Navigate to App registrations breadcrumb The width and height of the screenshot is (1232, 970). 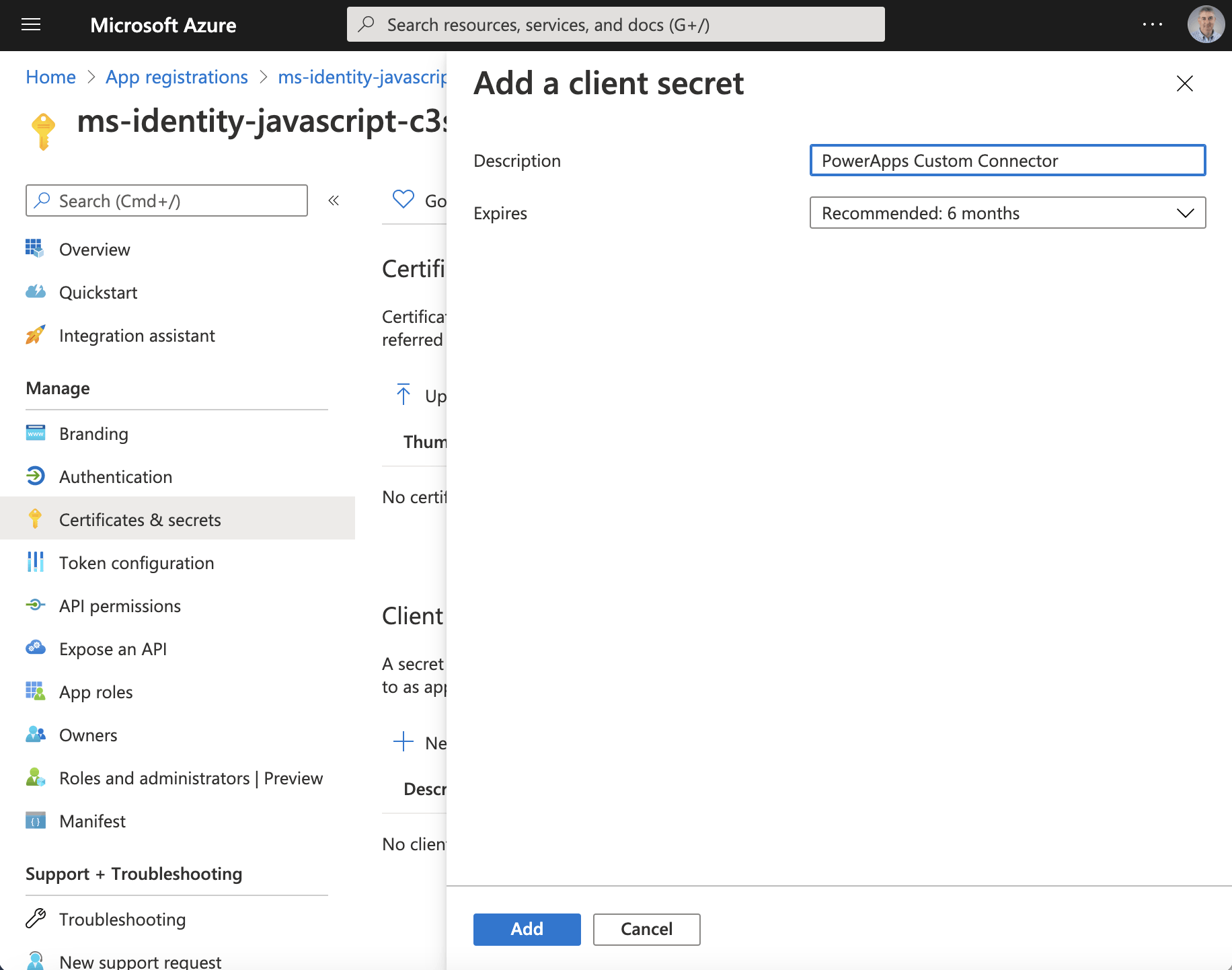click(177, 77)
